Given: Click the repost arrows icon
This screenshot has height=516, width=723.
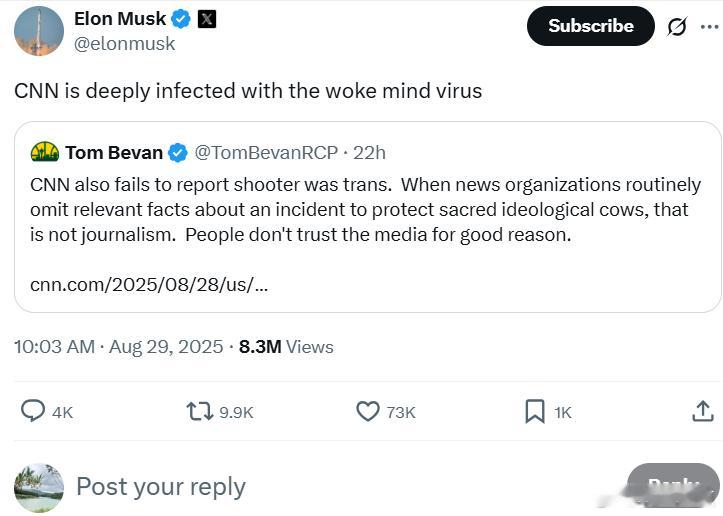Looking at the screenshot, I should coord(200,411).
